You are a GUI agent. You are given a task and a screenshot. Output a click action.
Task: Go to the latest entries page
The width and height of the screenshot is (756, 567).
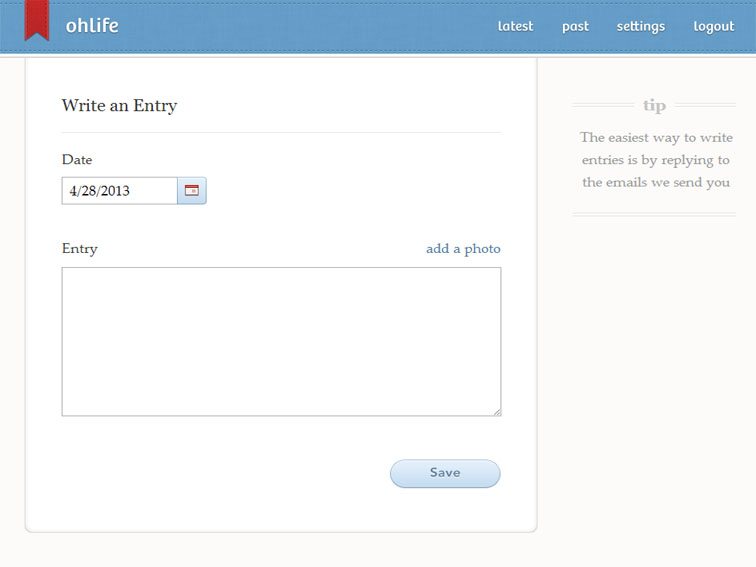click(x=515, y=26)
